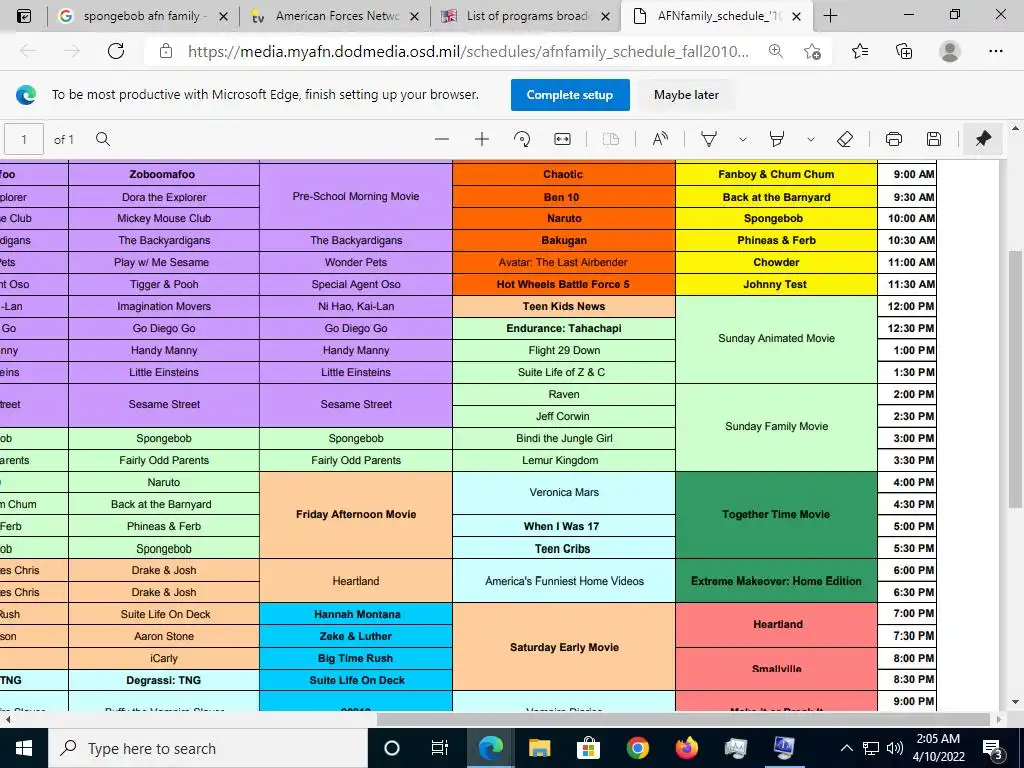The height and width of the screenshot is (768, 1024).
Task: Click the 'Hannah Montana' cell
Action: (x=356, y=614)
